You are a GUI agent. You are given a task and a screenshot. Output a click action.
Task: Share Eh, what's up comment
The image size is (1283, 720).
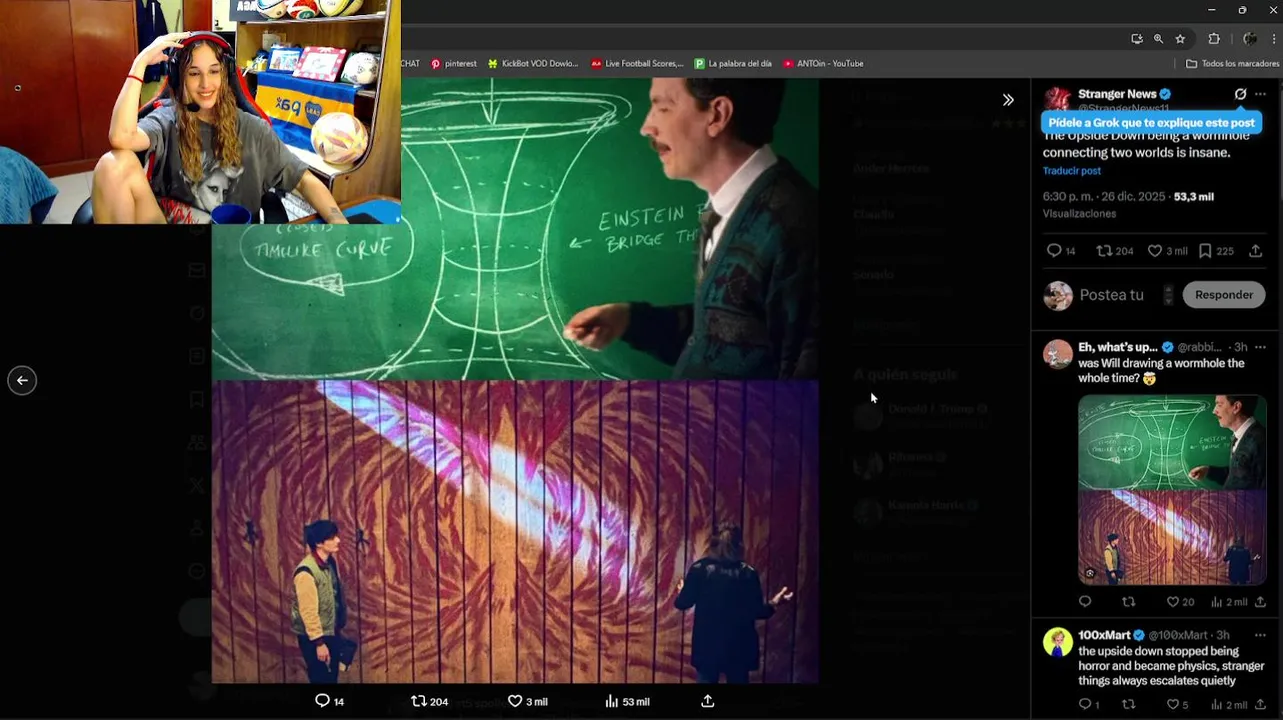[x=1260, y=601]
